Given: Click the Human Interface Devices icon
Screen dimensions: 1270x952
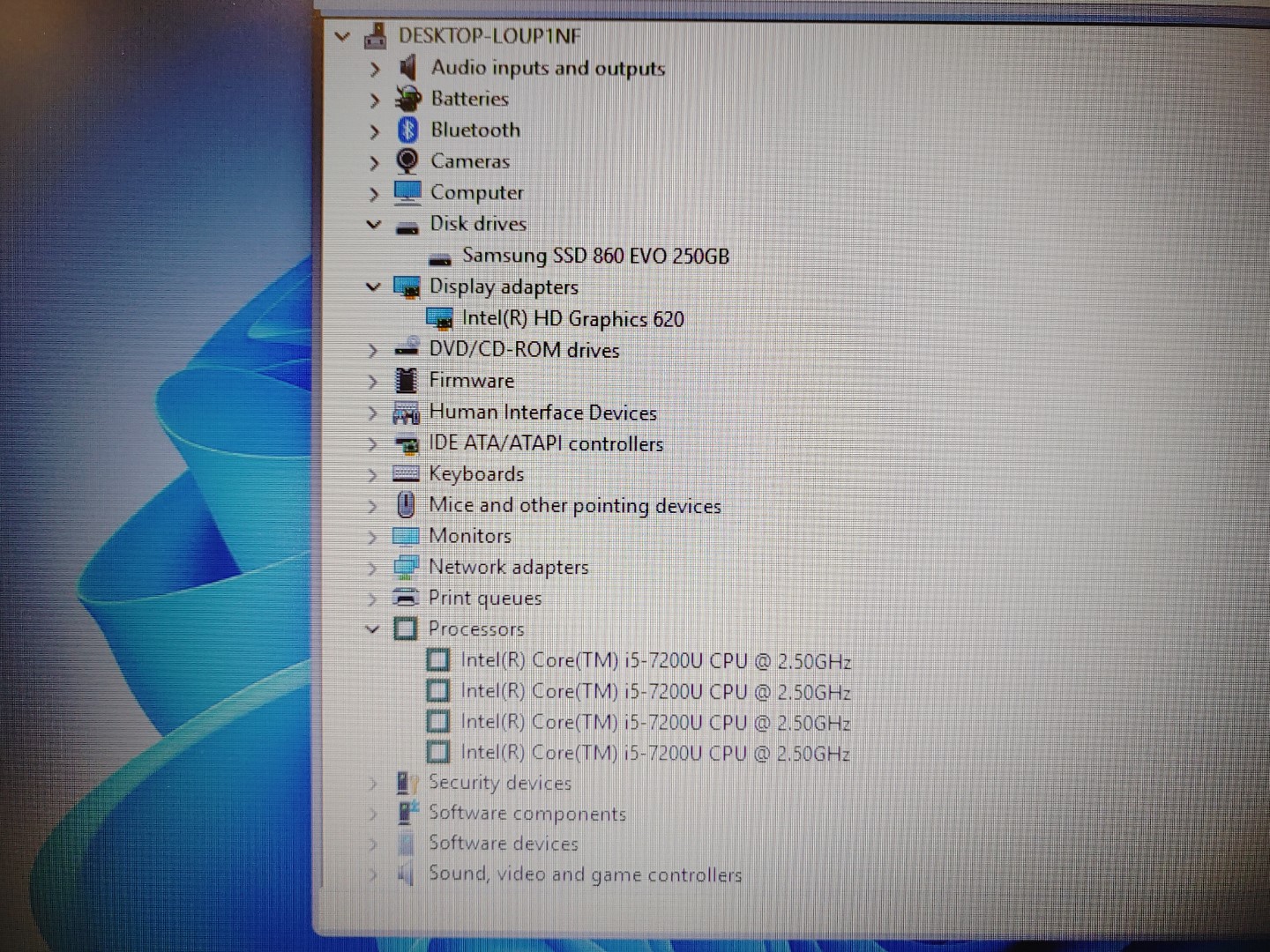Looking at the screenshot, I should tap(406, 413).
